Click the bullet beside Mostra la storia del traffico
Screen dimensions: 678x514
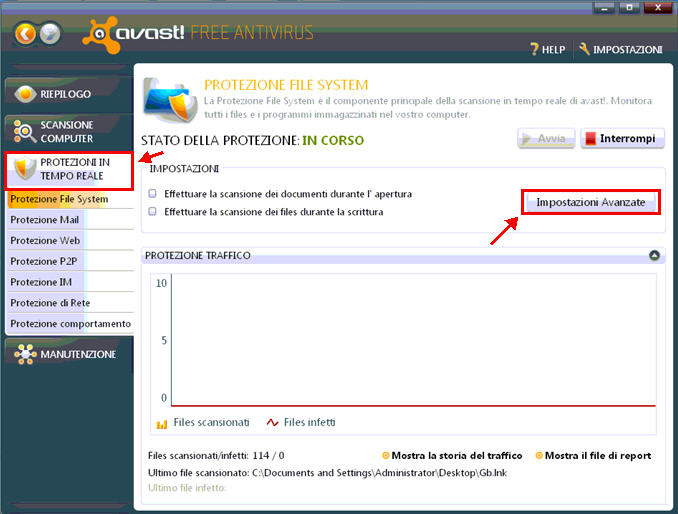tap(386, 456)
